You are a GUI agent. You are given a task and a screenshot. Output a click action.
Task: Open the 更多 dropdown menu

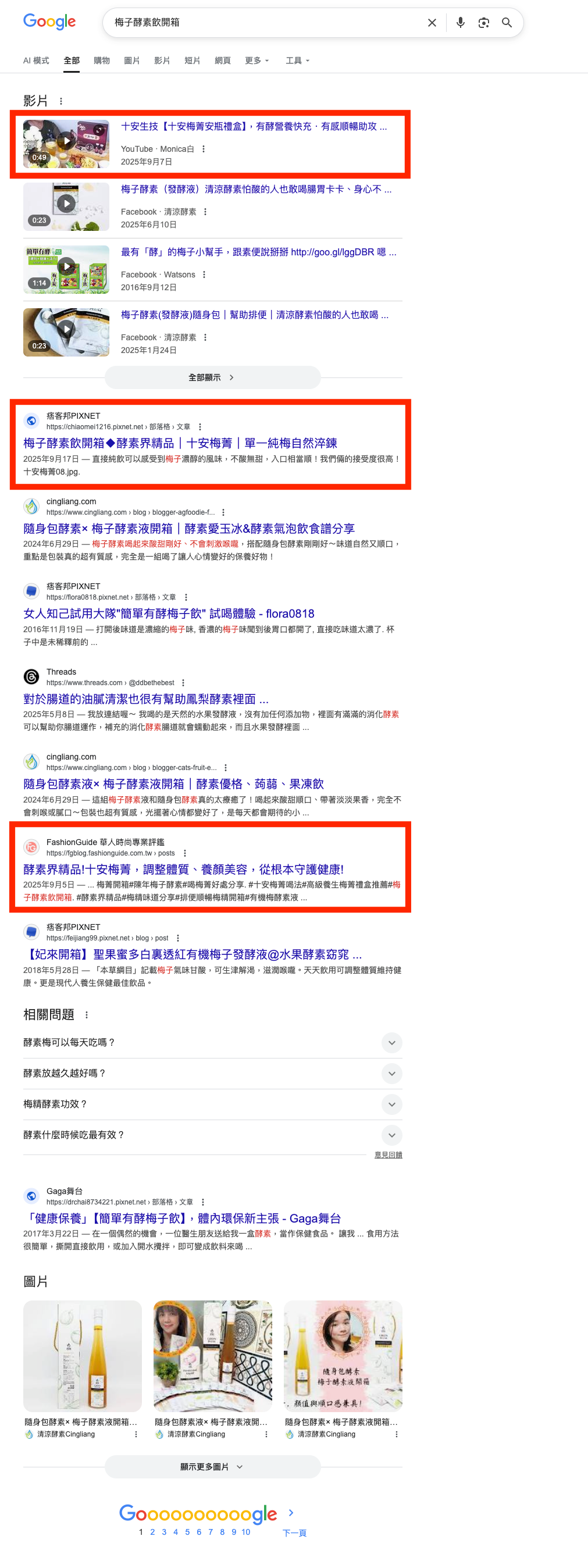click(x=257, y=61)
